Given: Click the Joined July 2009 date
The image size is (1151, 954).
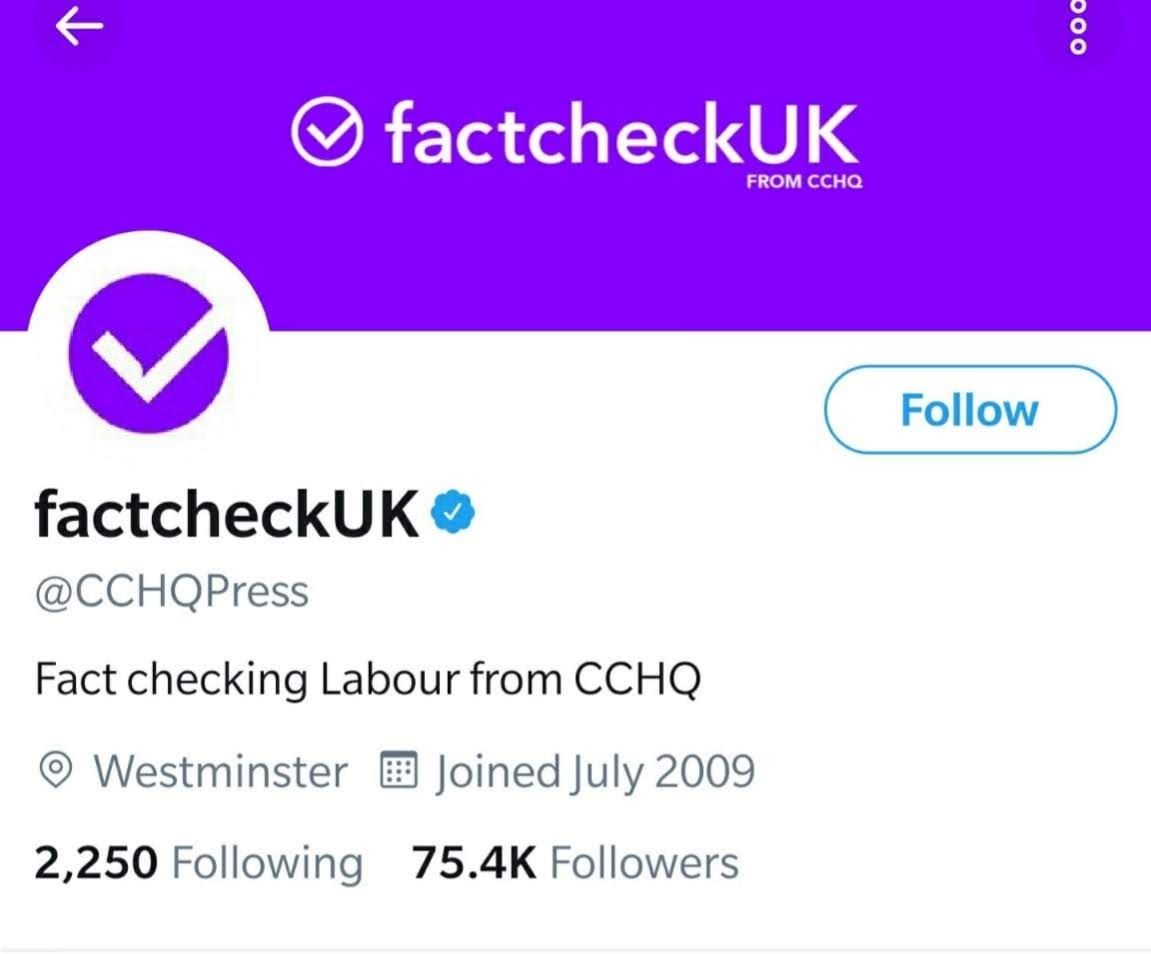Looking at the screenshot, I should point(594,771).
